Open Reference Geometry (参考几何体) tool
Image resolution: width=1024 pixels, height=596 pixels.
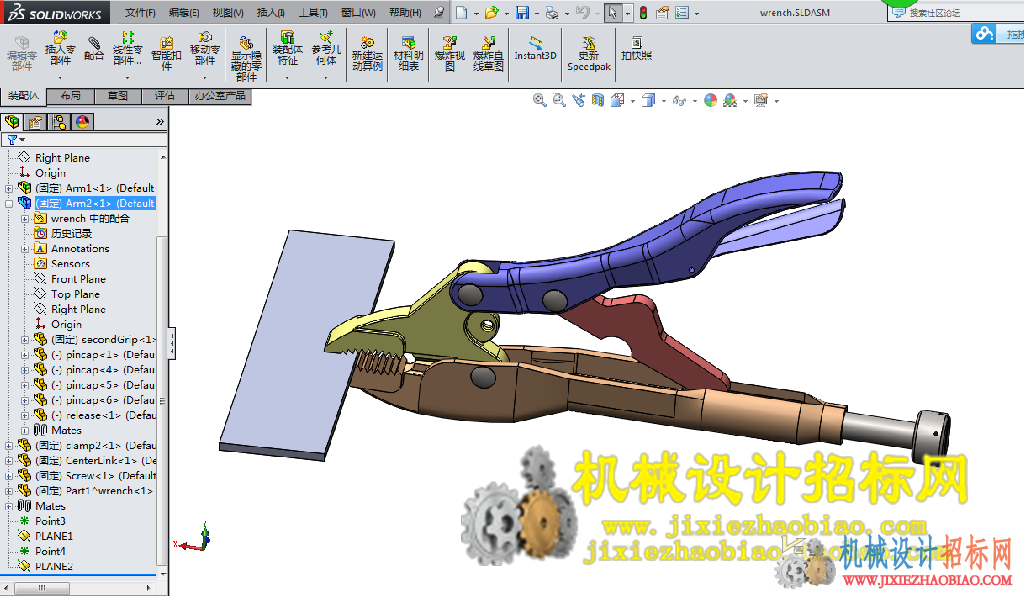326,50
